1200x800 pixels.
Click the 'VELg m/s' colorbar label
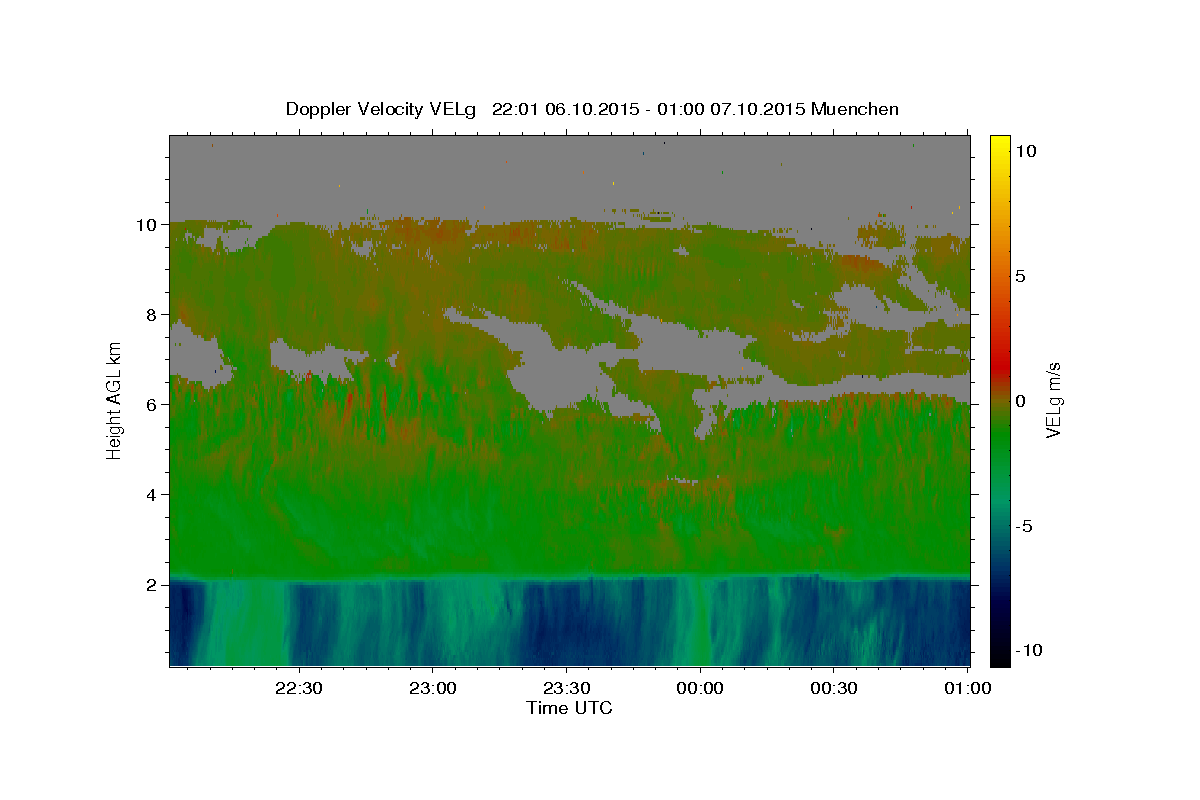tap(1053, 400)
